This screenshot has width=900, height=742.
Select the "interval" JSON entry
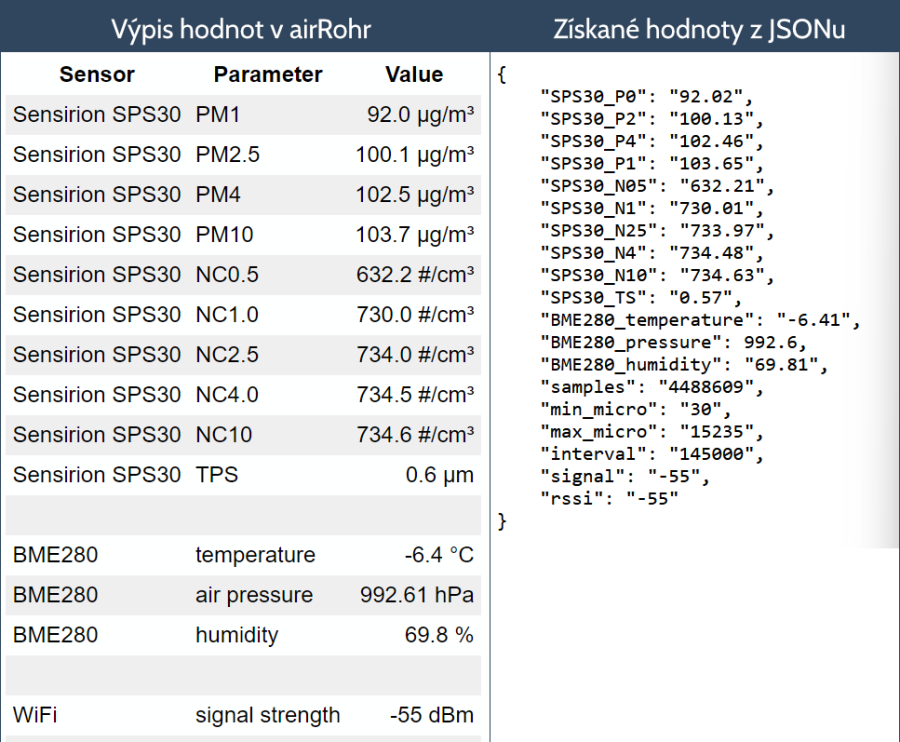[655, 453]
